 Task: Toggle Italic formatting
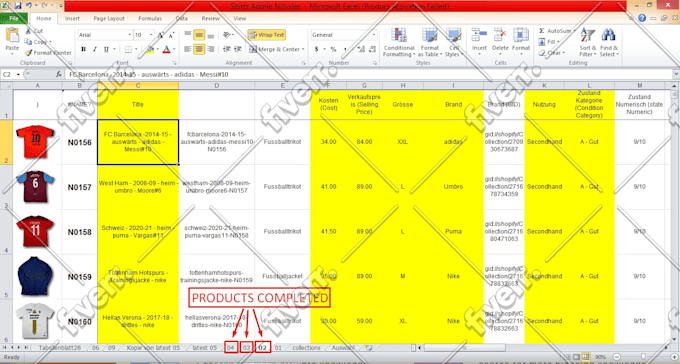[95, 49]
